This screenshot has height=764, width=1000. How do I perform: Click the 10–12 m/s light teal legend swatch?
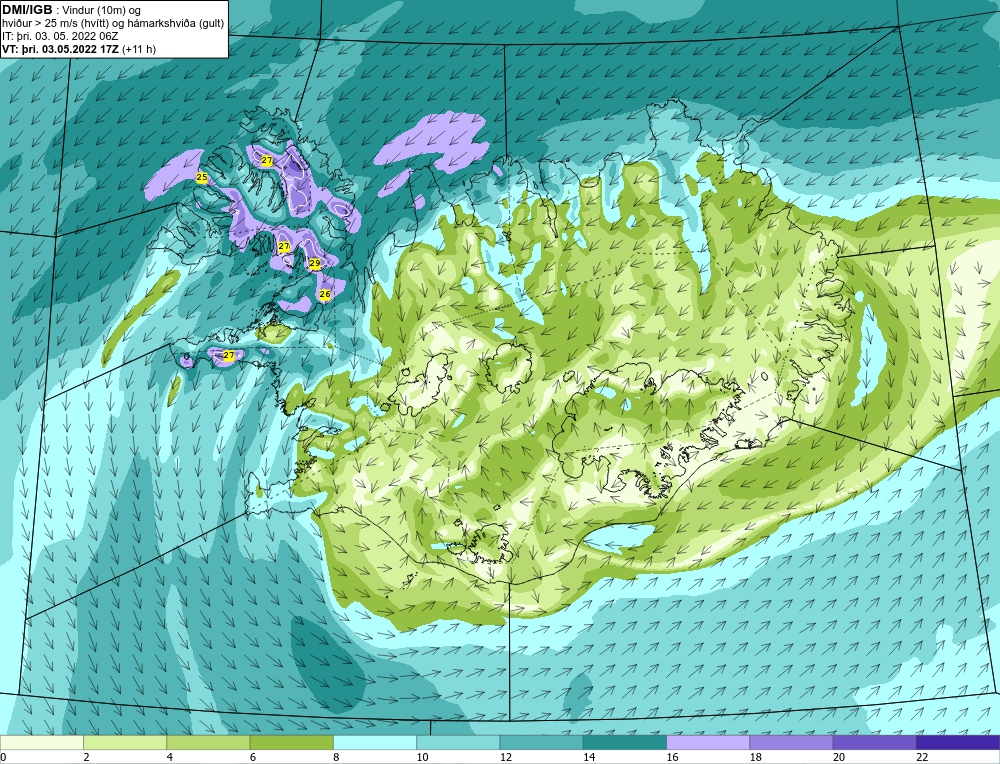[458, 743]
